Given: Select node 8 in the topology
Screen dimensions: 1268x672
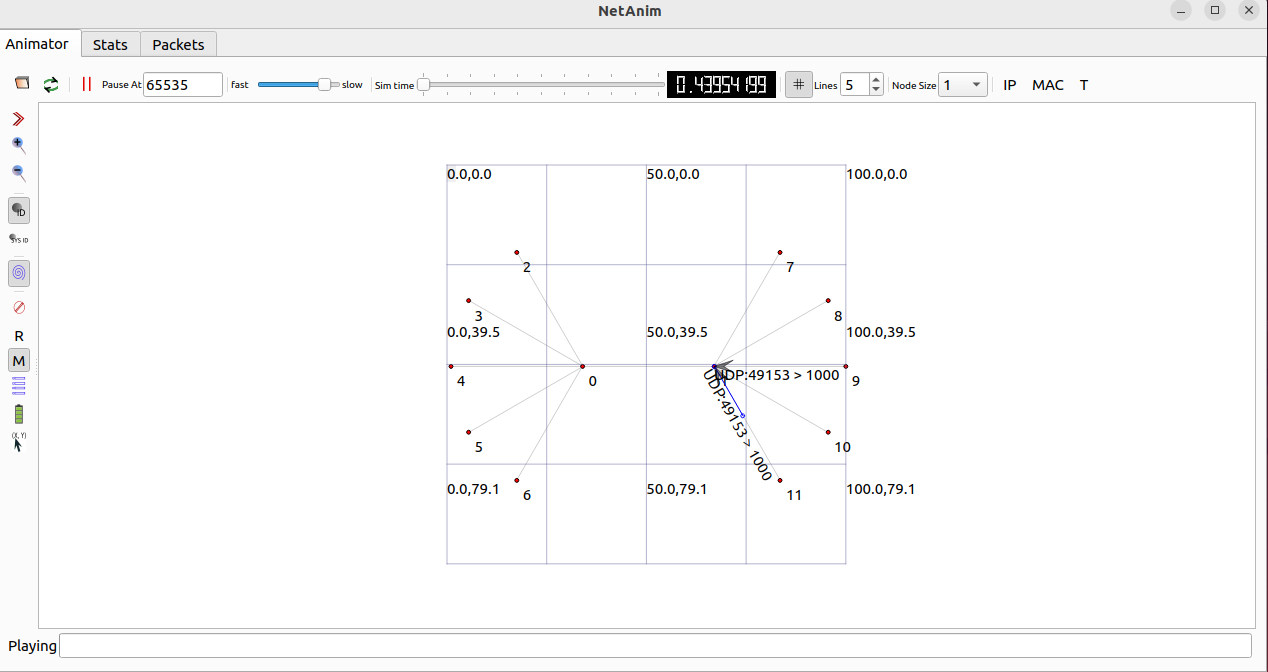Looking at the screenshot, I should 828,301.
